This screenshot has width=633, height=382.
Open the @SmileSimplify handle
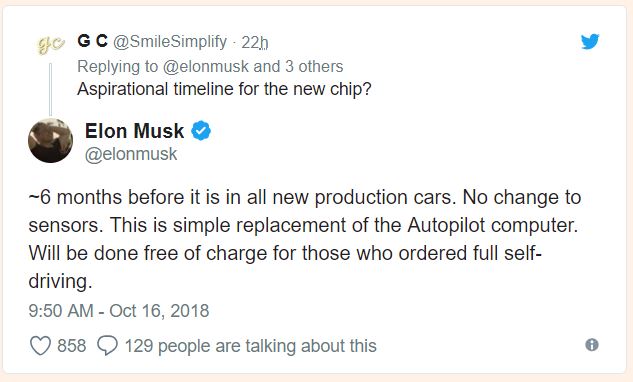170,42
